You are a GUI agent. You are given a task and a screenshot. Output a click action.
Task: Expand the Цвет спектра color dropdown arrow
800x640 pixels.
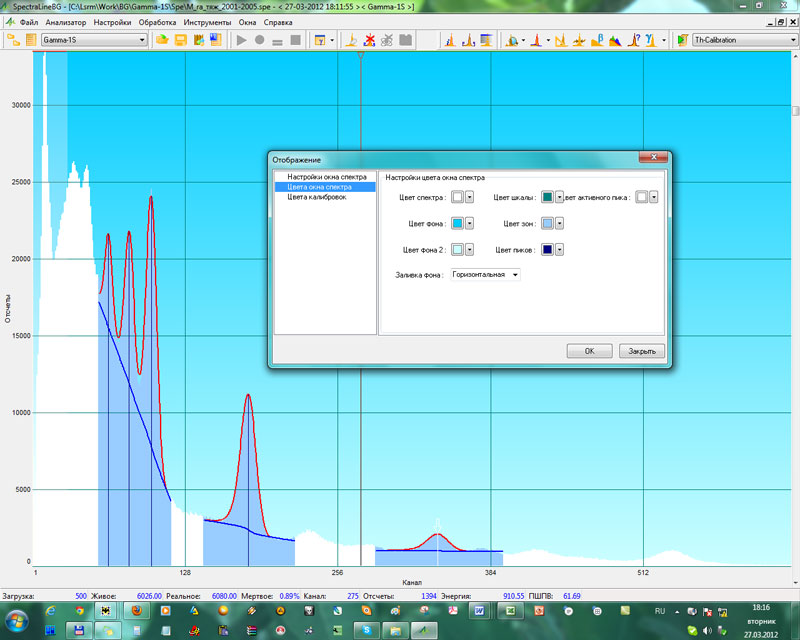(x=469, y=198)
